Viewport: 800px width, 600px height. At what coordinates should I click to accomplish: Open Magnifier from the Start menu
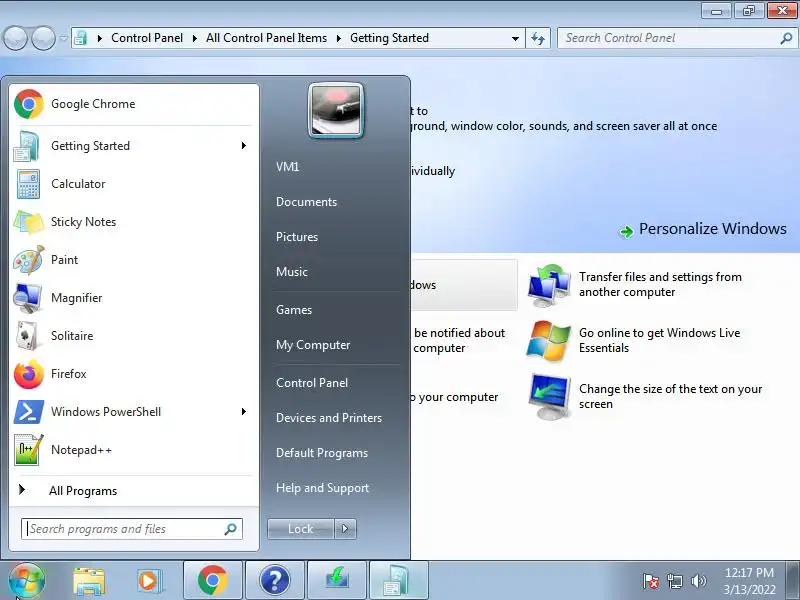click(133, 298)
